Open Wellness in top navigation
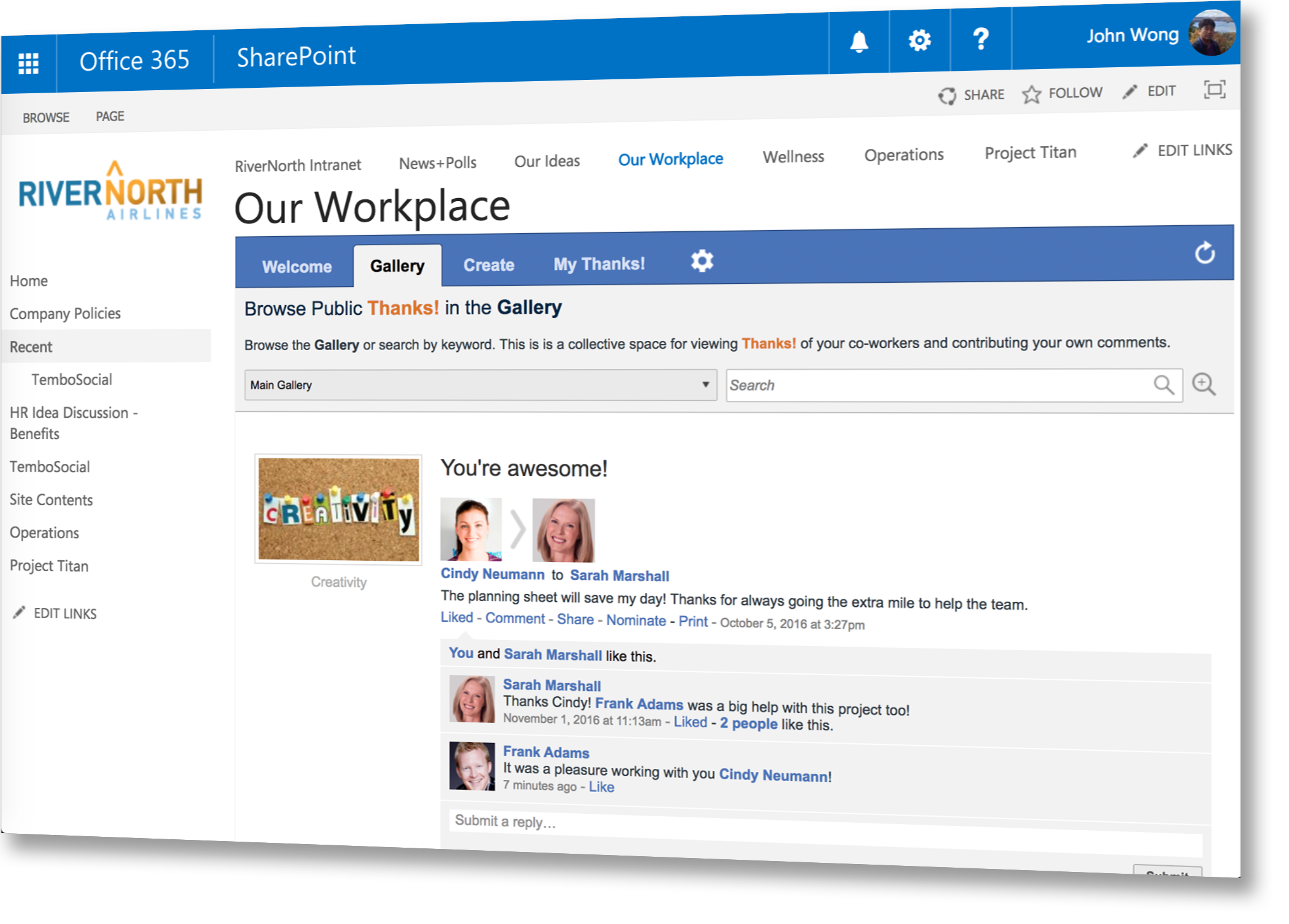Image resolution: width=1289 pixels, height=924 pixels. pos(793,157)
